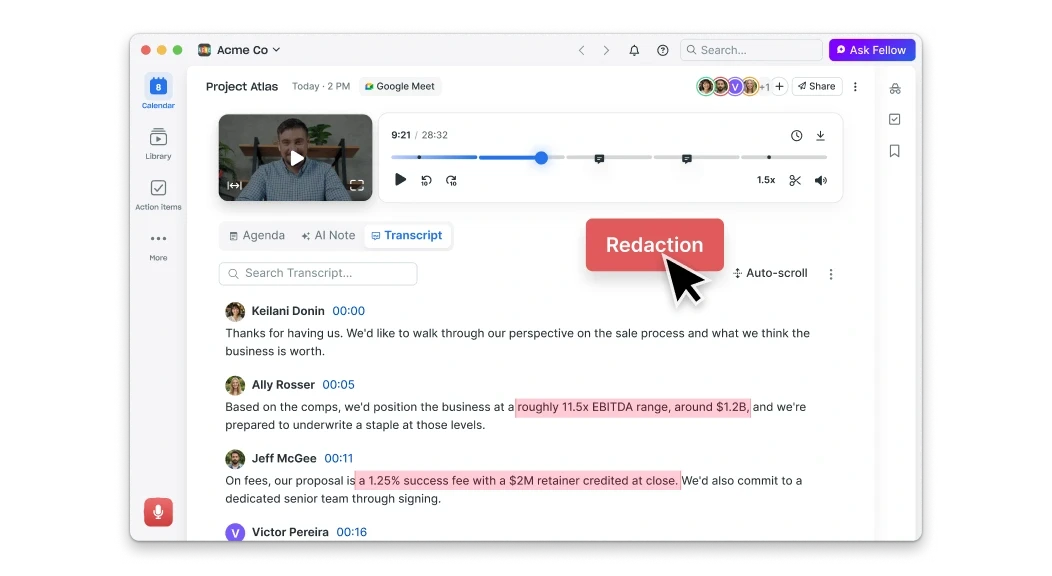Screen dimensions: 1052x576
Task: Click the top Search field
Action: pos(751,50)
